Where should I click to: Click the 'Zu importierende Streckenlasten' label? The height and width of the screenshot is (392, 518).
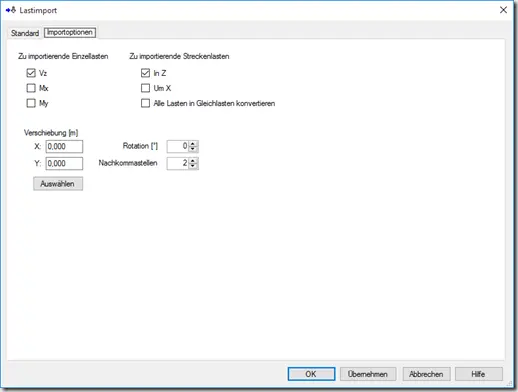click(x=179, y=56)
